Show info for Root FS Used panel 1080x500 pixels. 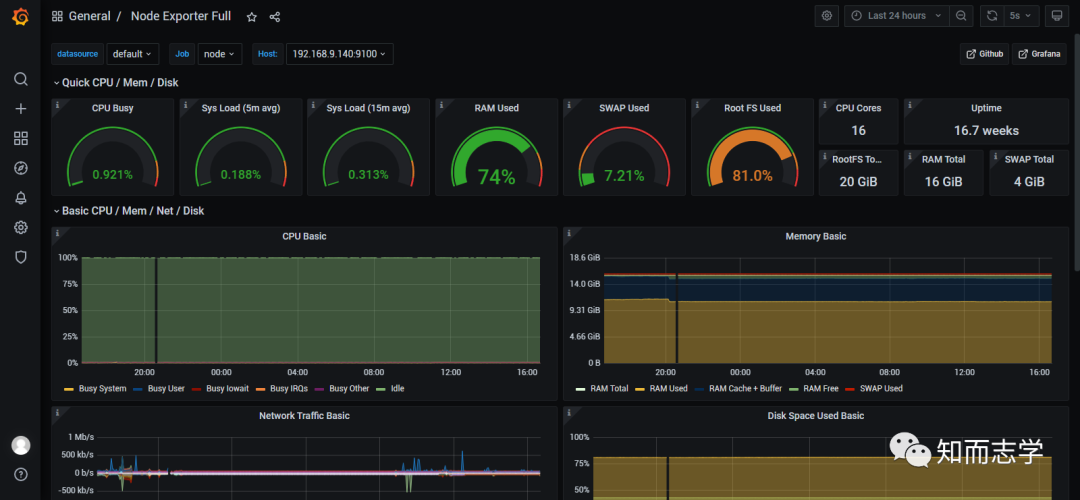698,105
